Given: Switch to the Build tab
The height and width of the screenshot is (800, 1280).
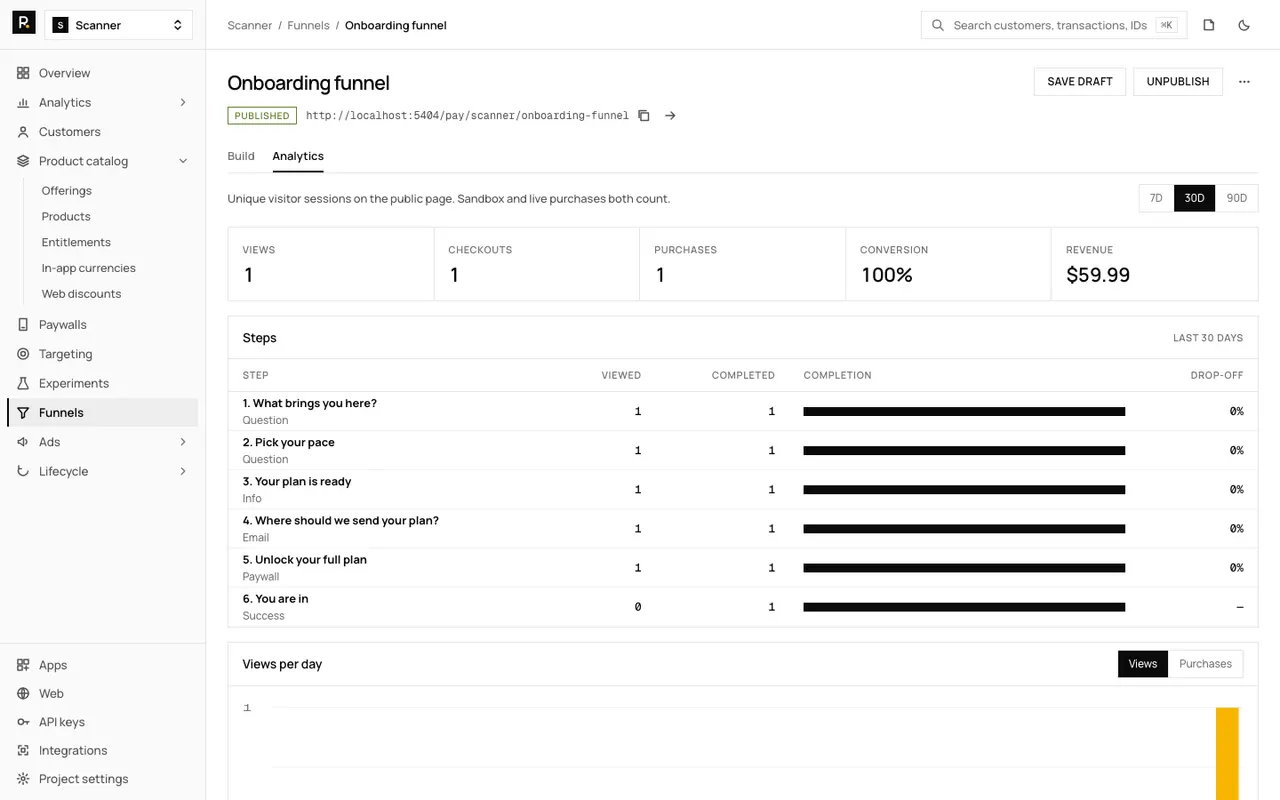Looking at the screenshot, I should point(241,156).
